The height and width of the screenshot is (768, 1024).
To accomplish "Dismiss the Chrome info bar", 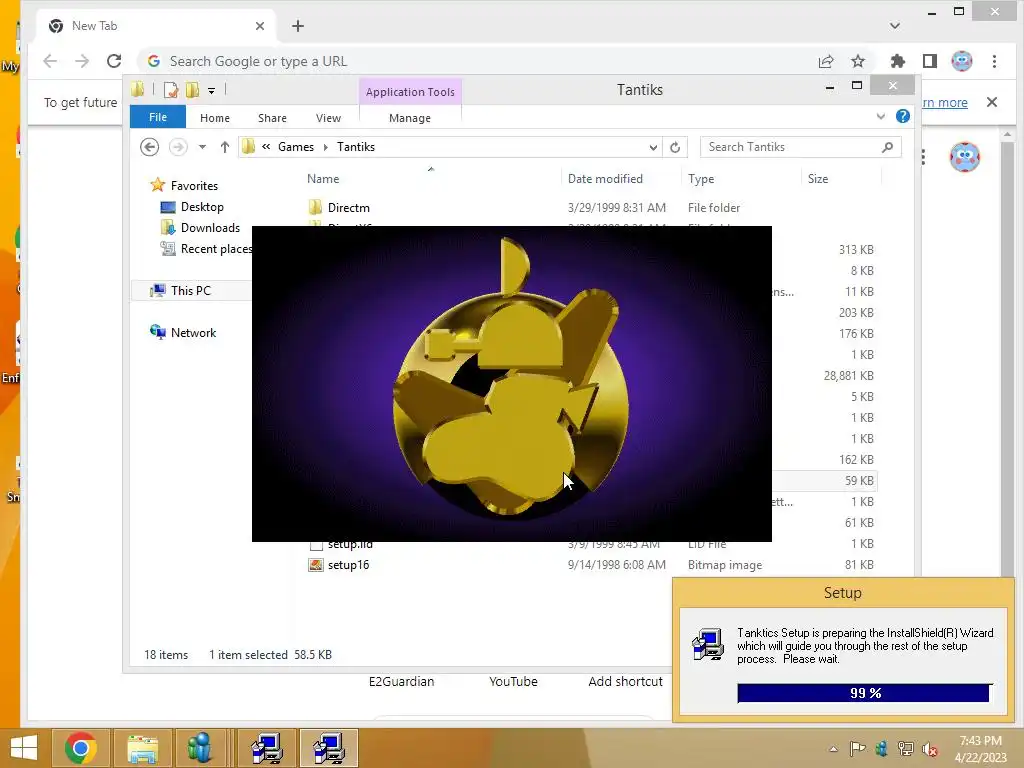I will click(992, 102).
